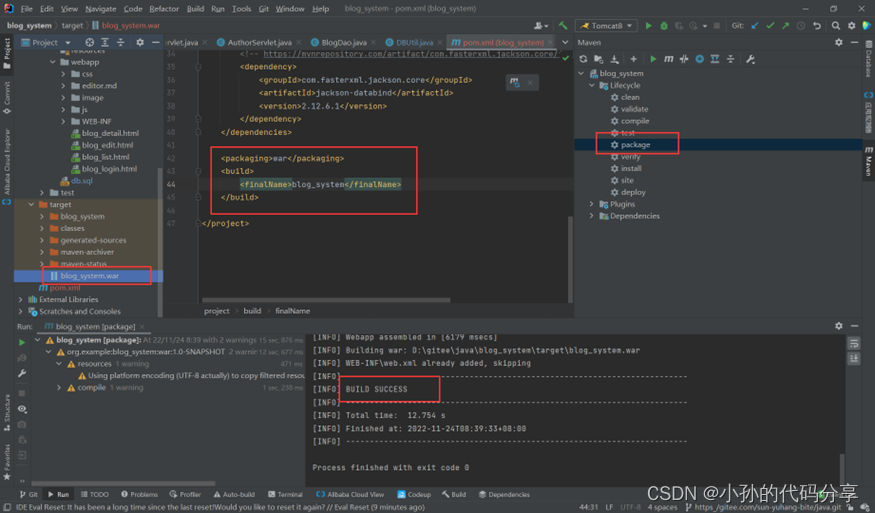Select opened file target icon in Project panel
Screen dimensions: 875x513
89,42
